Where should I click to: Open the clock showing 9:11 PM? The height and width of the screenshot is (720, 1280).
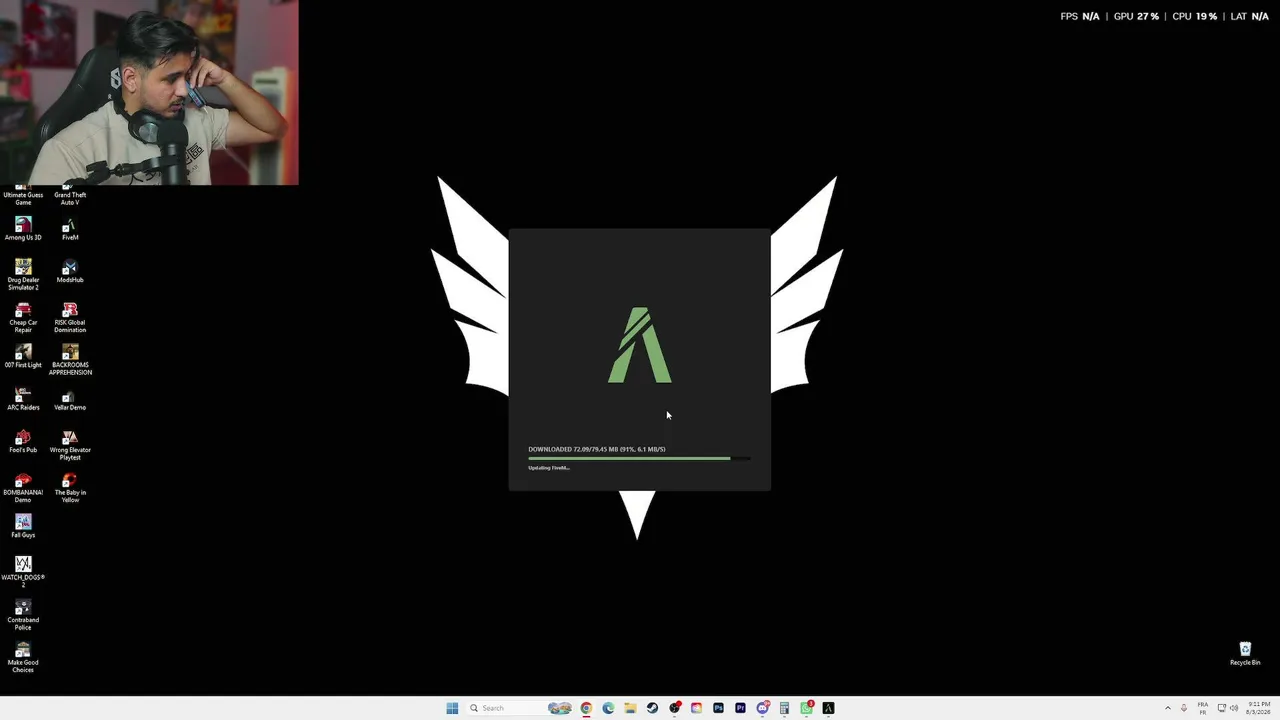pos(1257,708)
